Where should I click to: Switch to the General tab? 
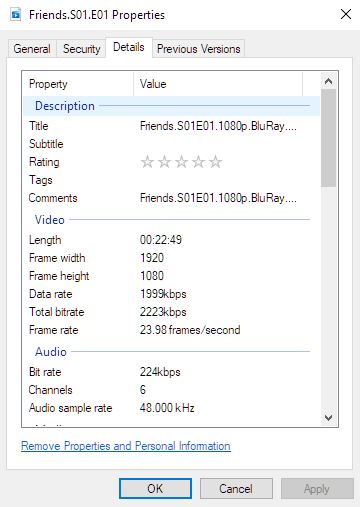pyautogui.click(x=32, y=49)
